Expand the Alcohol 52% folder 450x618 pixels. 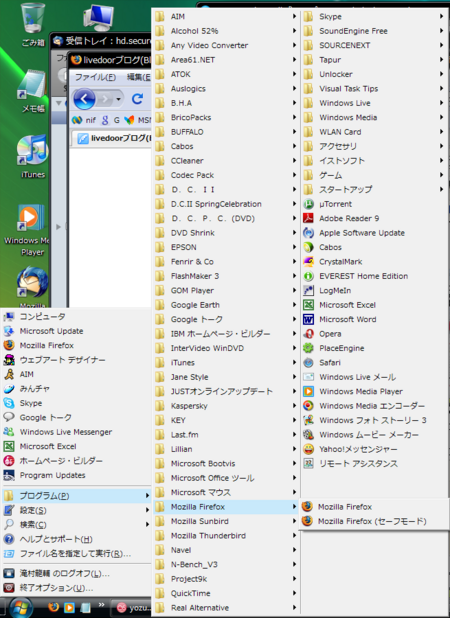coord(226,31)
